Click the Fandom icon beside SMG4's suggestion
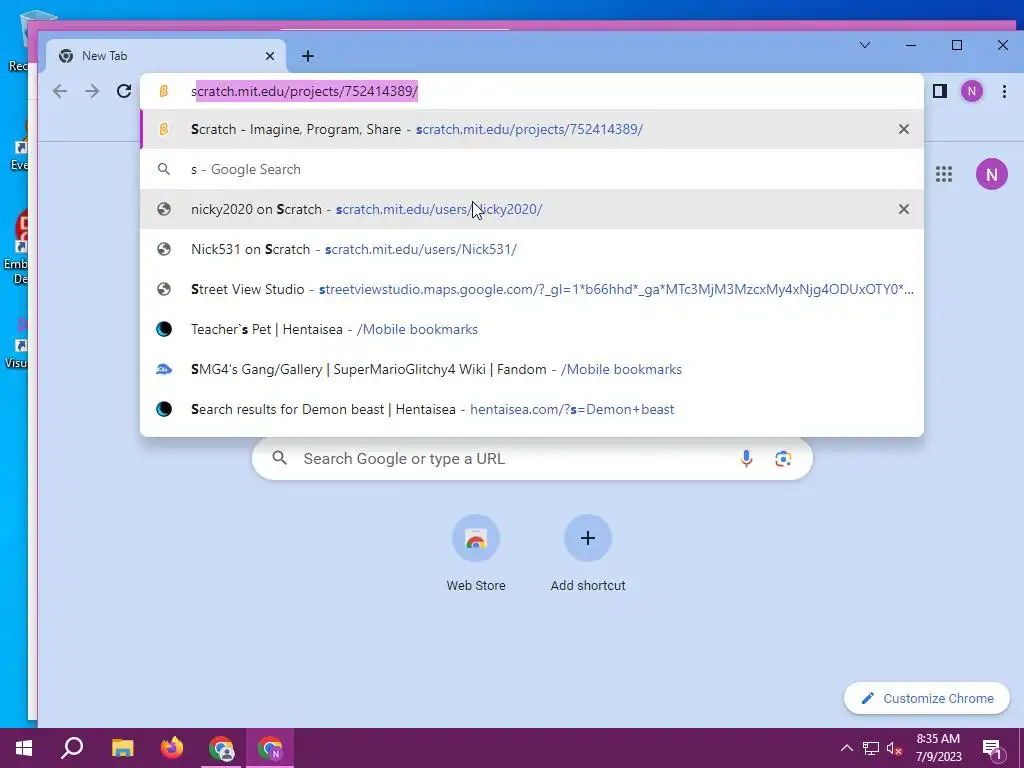1024x768 pixels. pos(164,369)
